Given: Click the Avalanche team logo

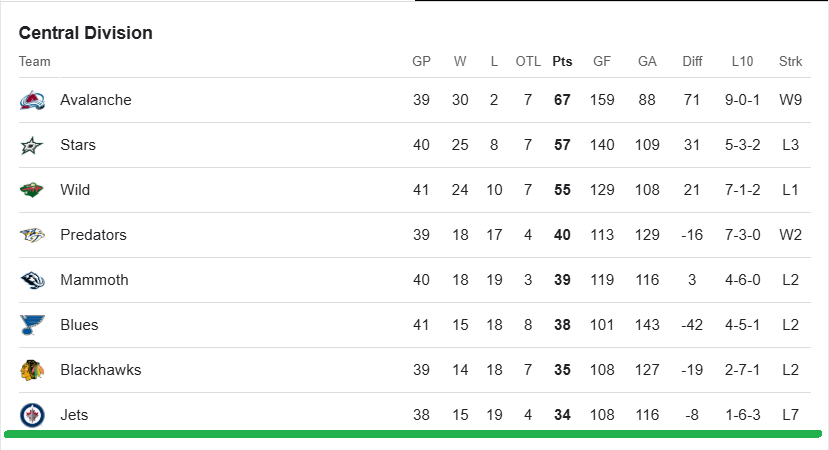Looking at the screenshot, I should 32,100.
